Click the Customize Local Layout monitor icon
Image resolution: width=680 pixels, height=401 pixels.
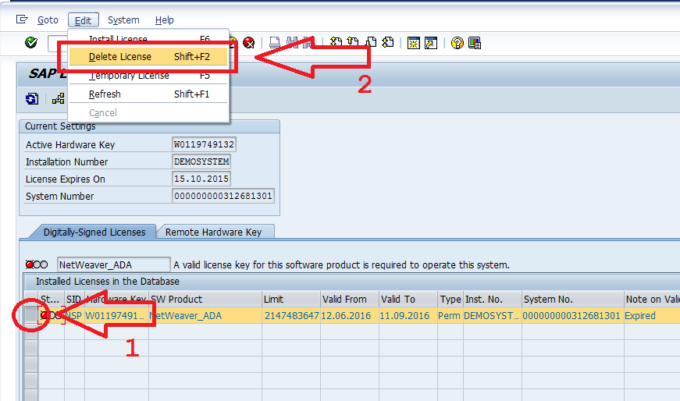click(474, 43)
